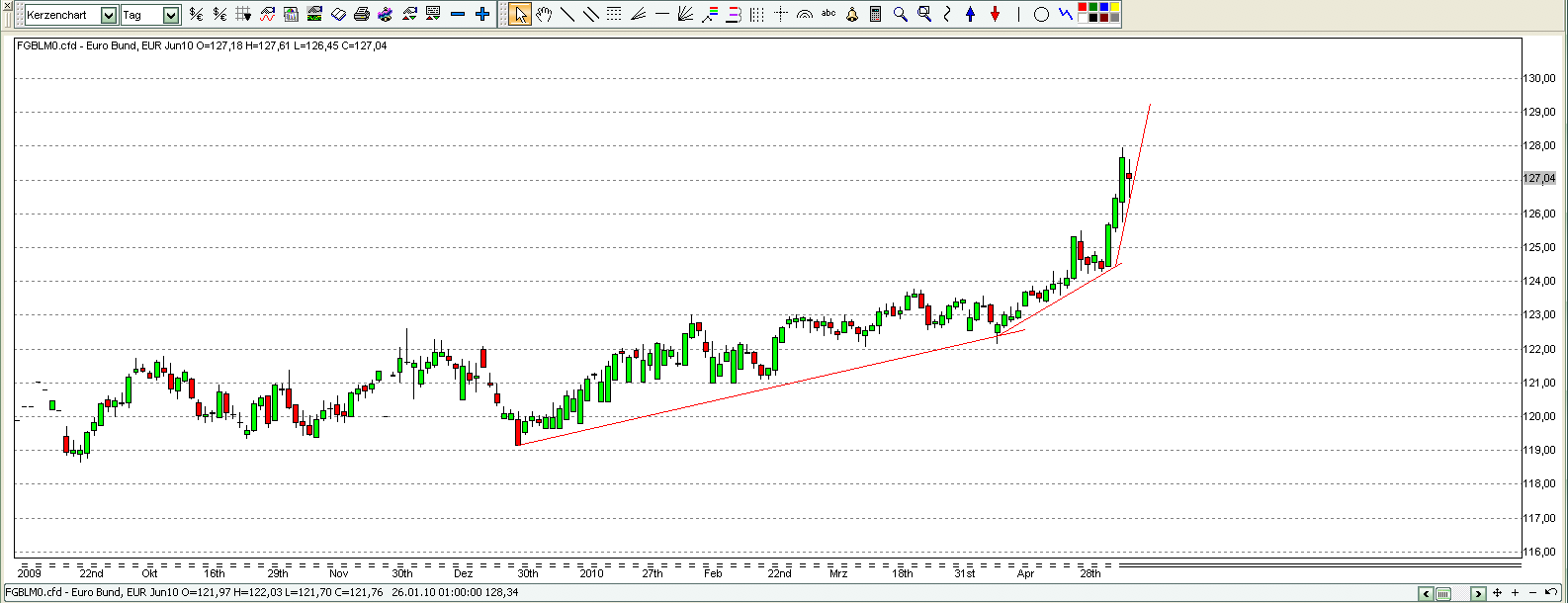This screenshot has height=603, width=1568.
Task: Select the circle drawing tool
Action: click(1041, 14)
